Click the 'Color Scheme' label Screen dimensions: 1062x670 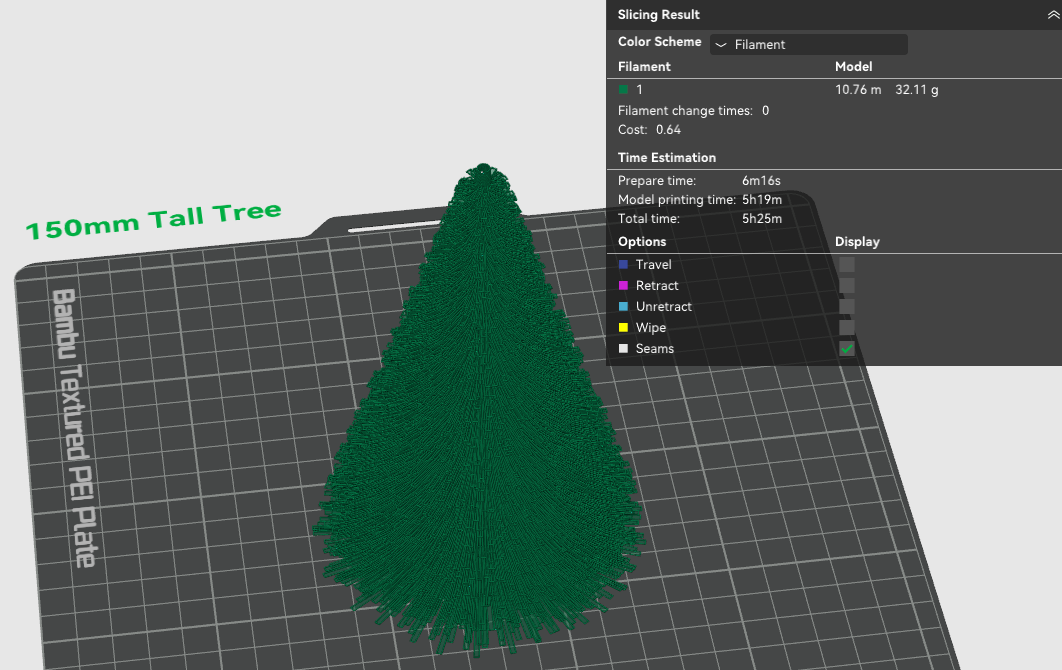pos(659,42)
